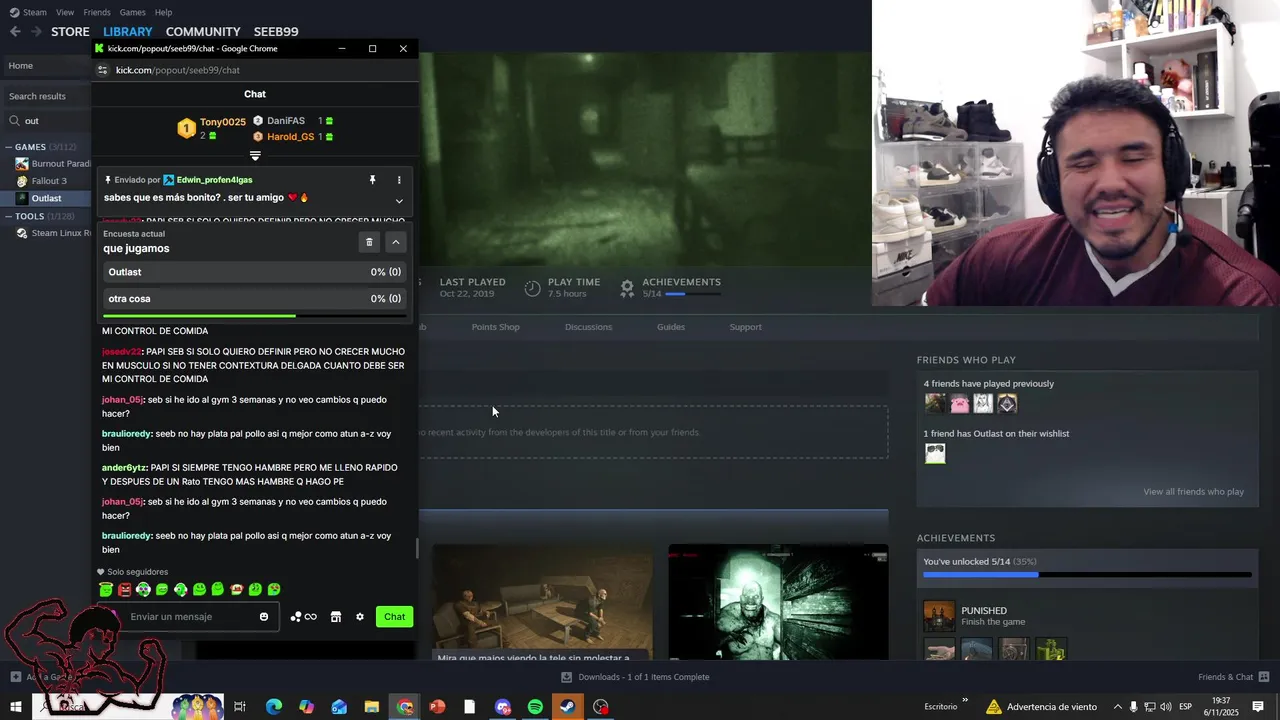Open Windows notification center icon

pyautogui.click(x=1258, y=707)
